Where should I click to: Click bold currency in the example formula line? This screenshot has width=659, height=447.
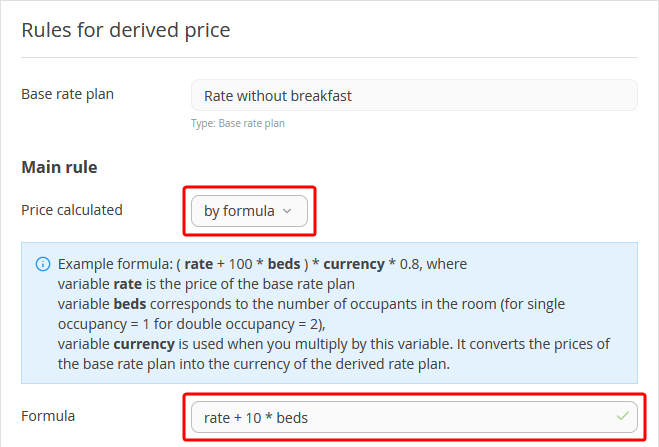click(x=354, y=264)
